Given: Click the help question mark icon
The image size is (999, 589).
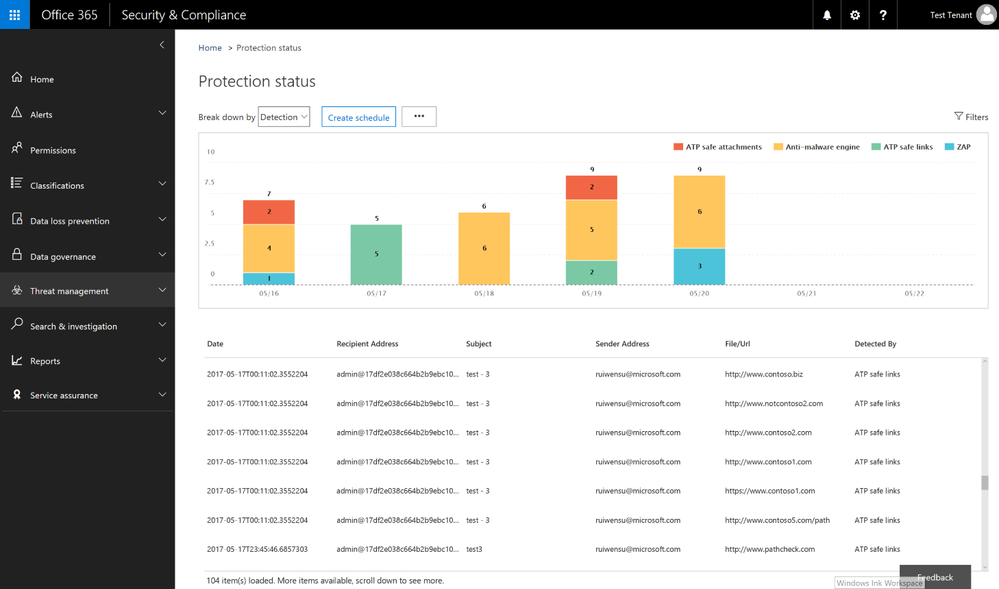Looking at the screenshot, I should pos(883,15).
